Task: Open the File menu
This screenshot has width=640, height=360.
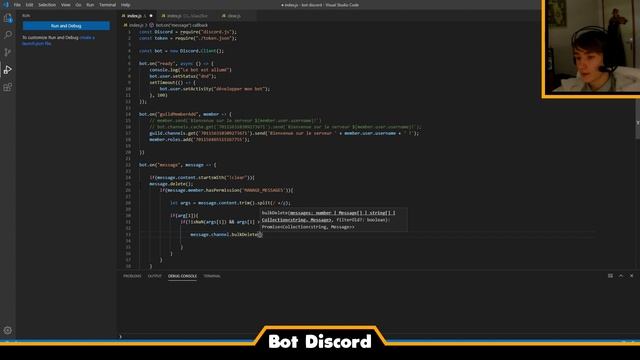Action: (x=17, y=5)
